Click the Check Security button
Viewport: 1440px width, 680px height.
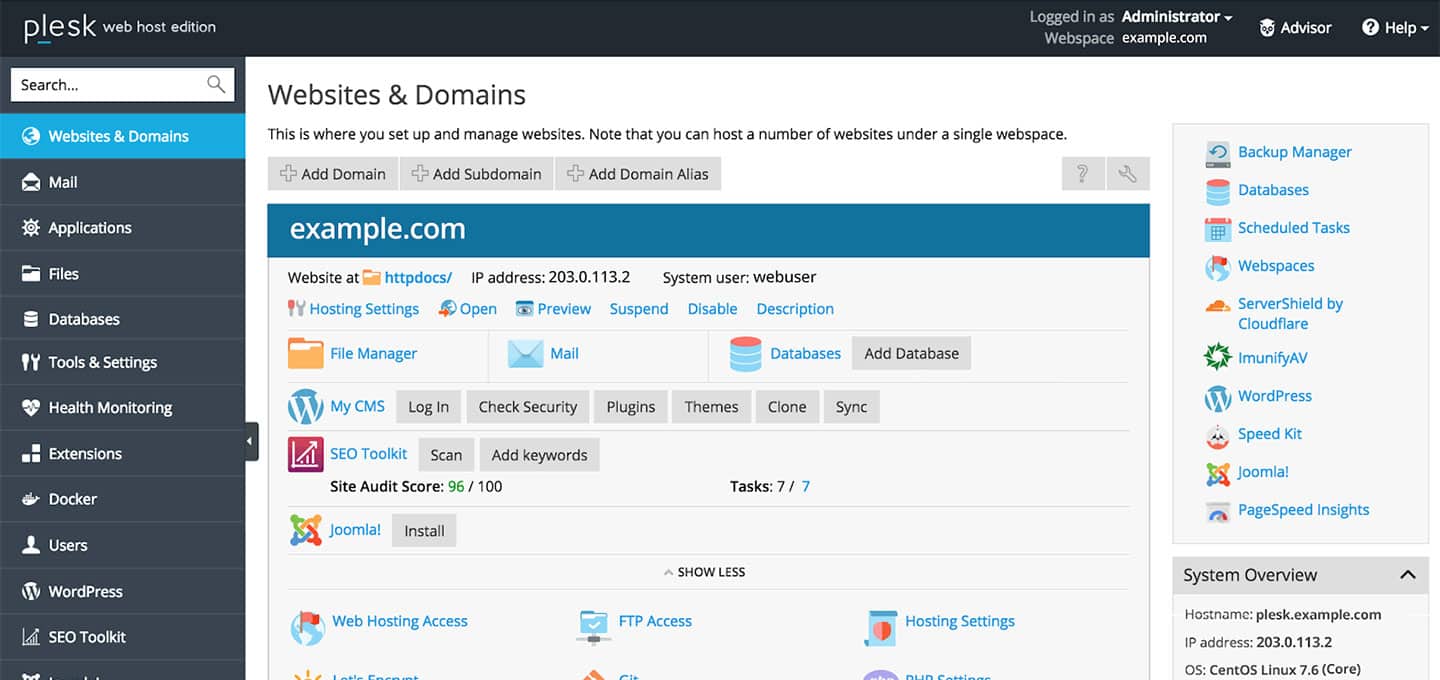click(528, 407)
